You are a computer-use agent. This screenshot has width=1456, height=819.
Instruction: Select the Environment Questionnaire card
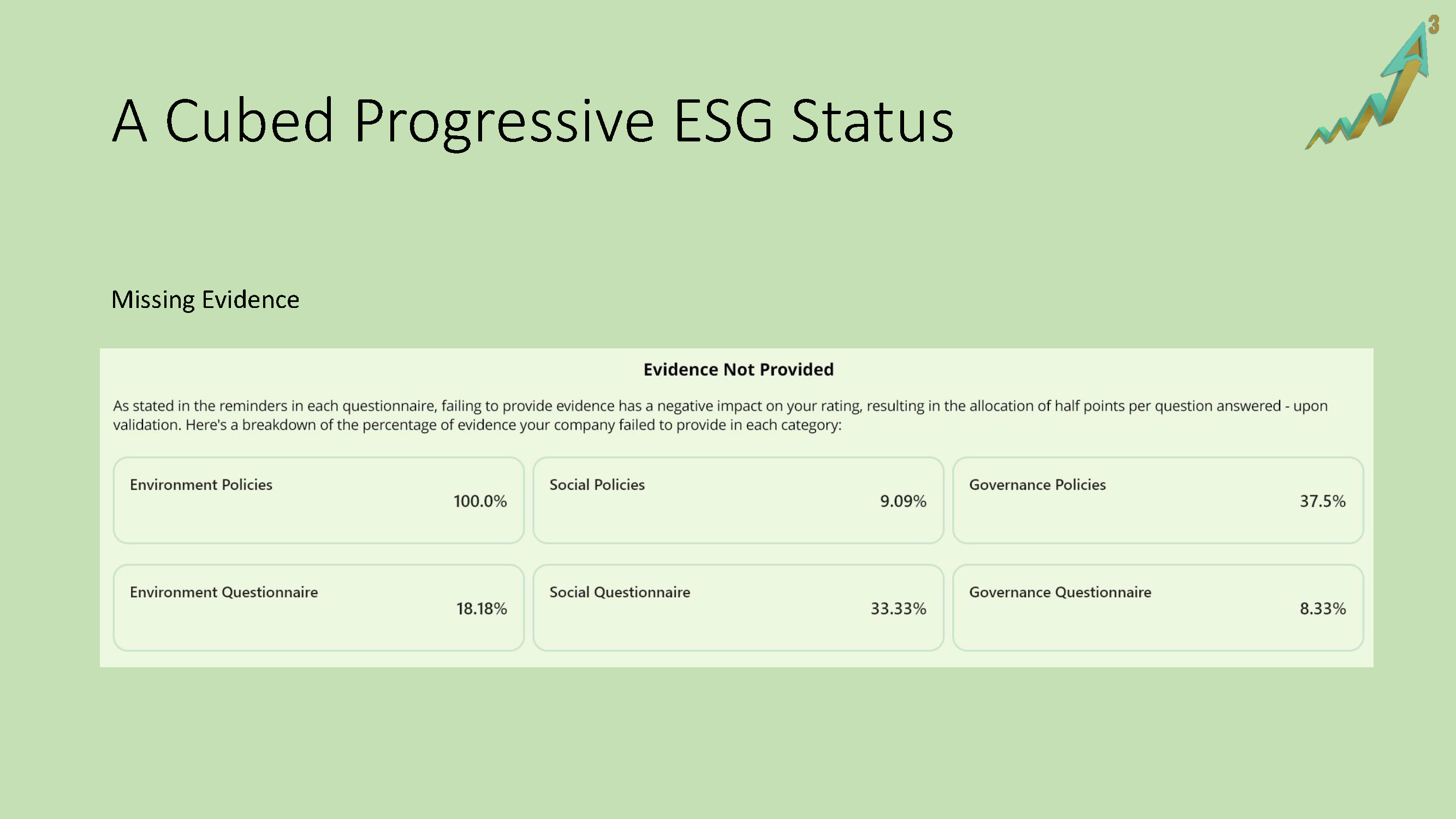(x=319, y=608)
